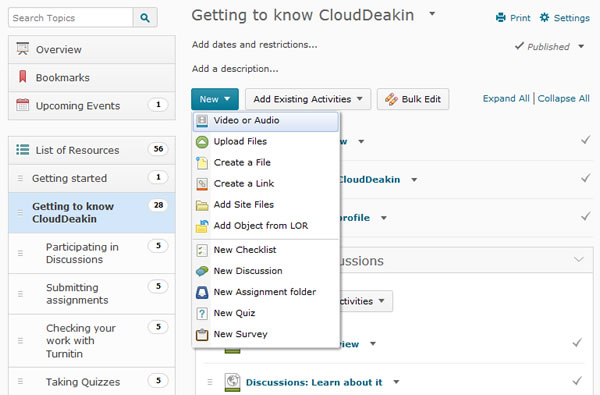Select New Survey from the menu
Image resolution: width=600 pixels, height=395 pixels.
coord(266,334)
